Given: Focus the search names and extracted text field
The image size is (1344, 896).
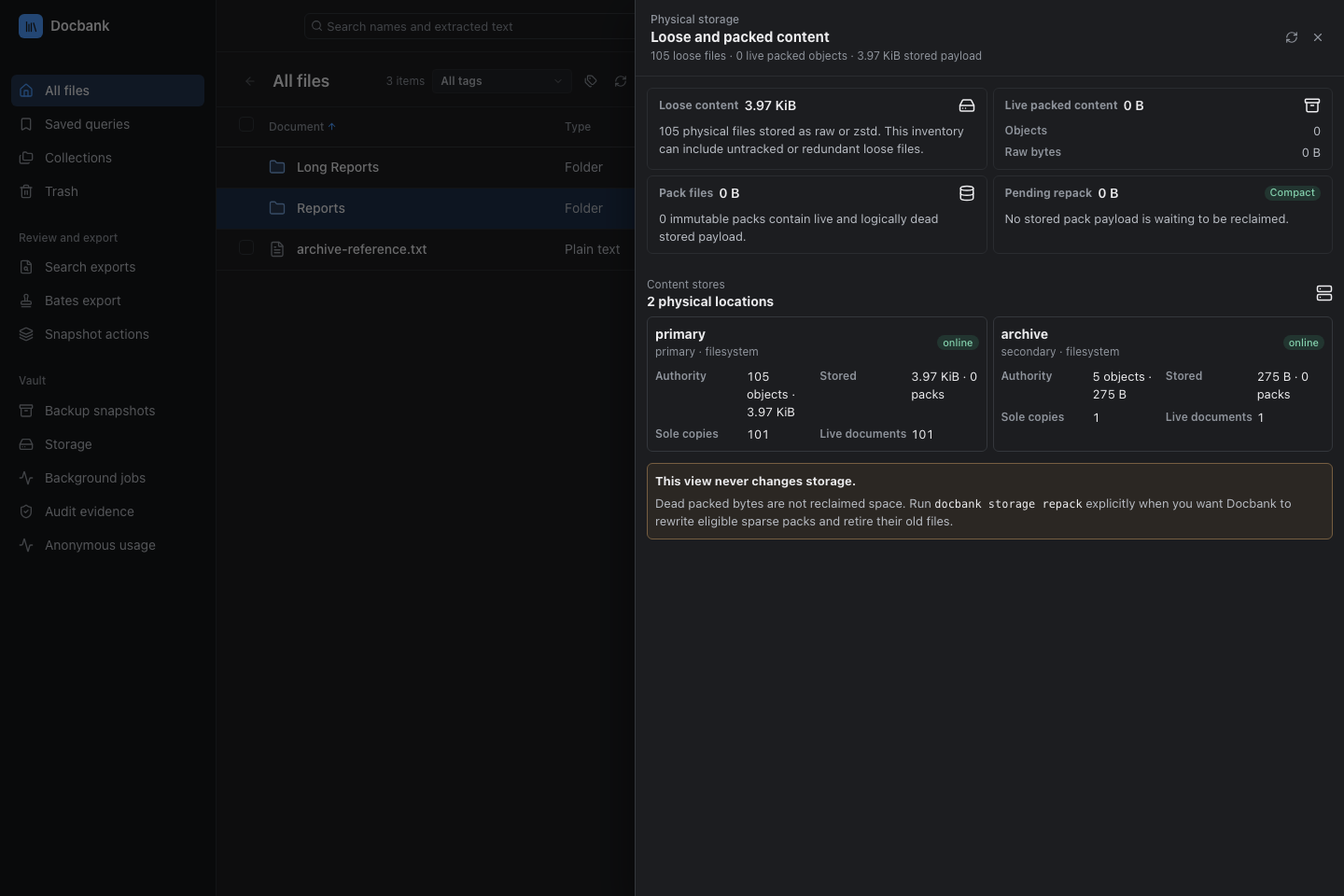Looking at the screenshot, I should click(x=469, y=26).
